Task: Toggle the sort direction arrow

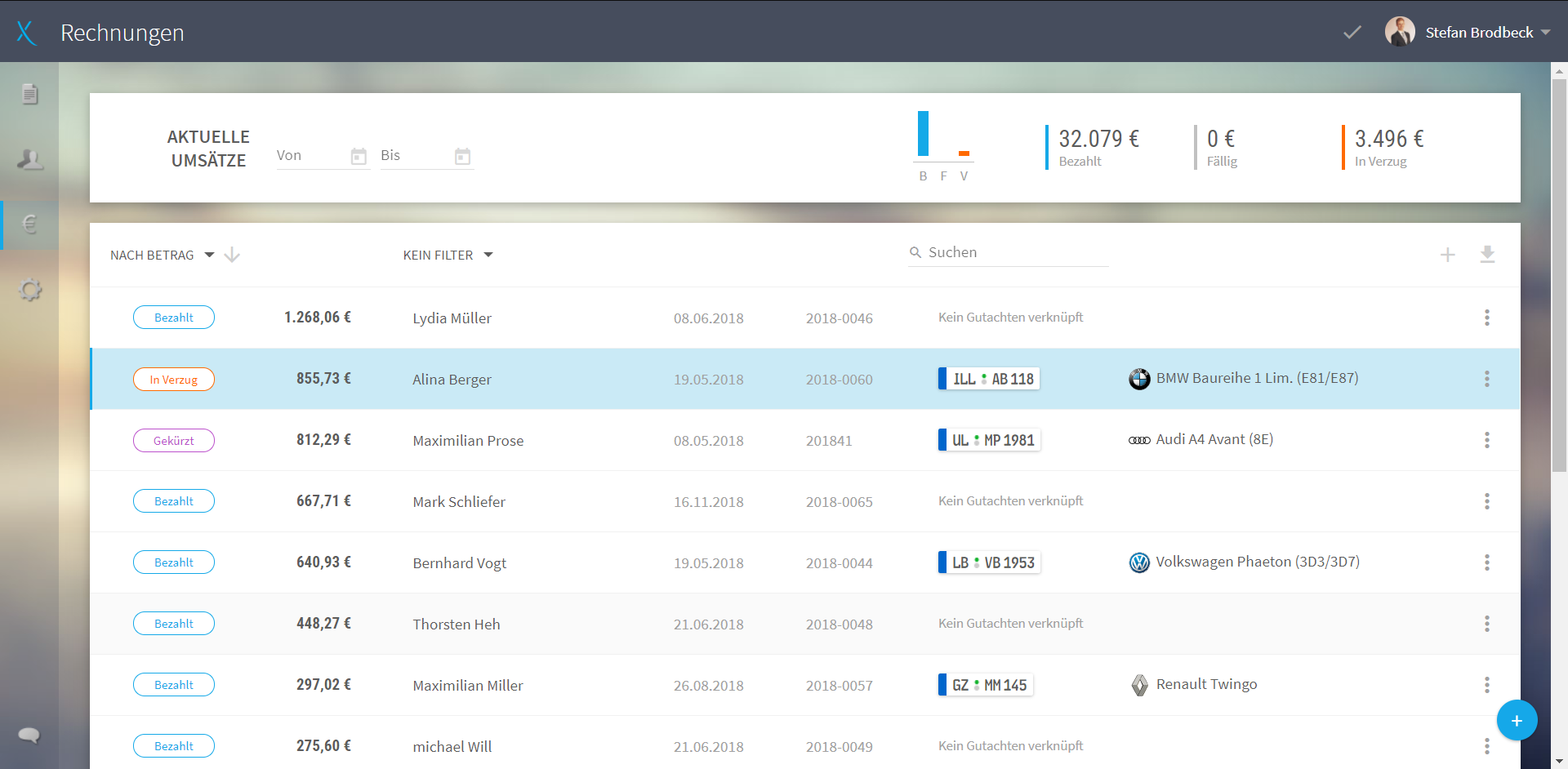Action: (x=232, y=255)
